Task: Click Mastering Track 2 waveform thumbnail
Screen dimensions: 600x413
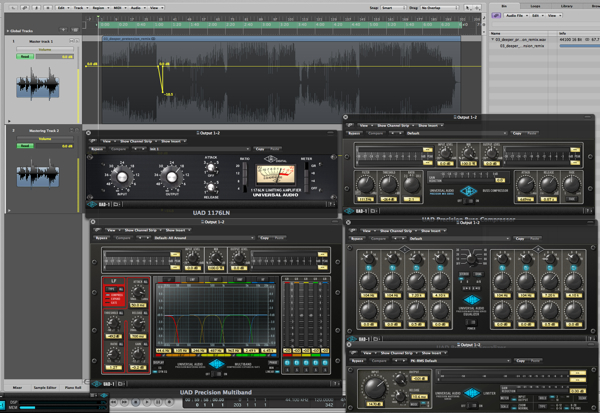Action: tap(38, 172)
